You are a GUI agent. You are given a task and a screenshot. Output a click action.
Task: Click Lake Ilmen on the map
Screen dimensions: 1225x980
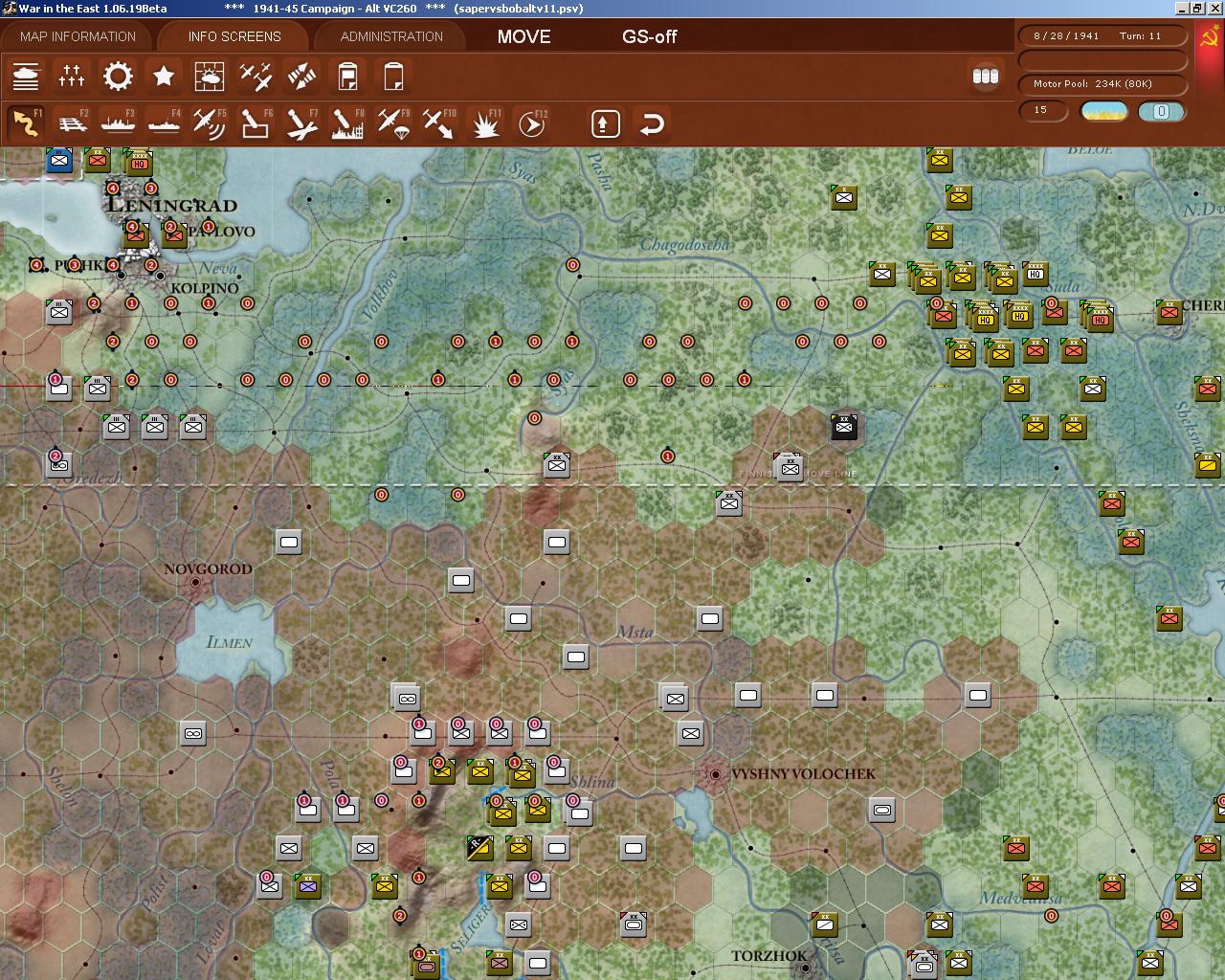click(x=230, y=642)
